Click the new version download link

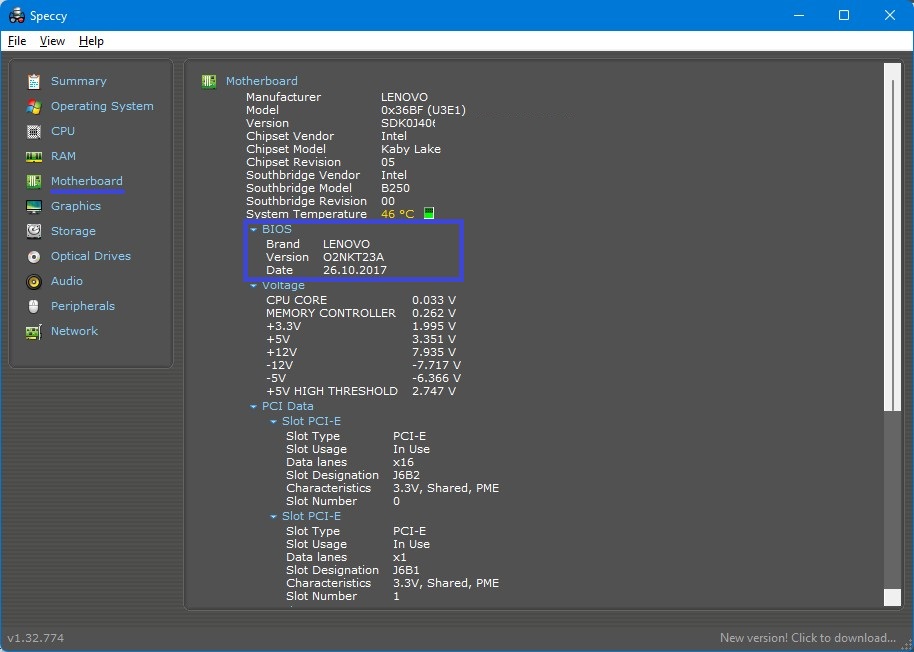807,638
